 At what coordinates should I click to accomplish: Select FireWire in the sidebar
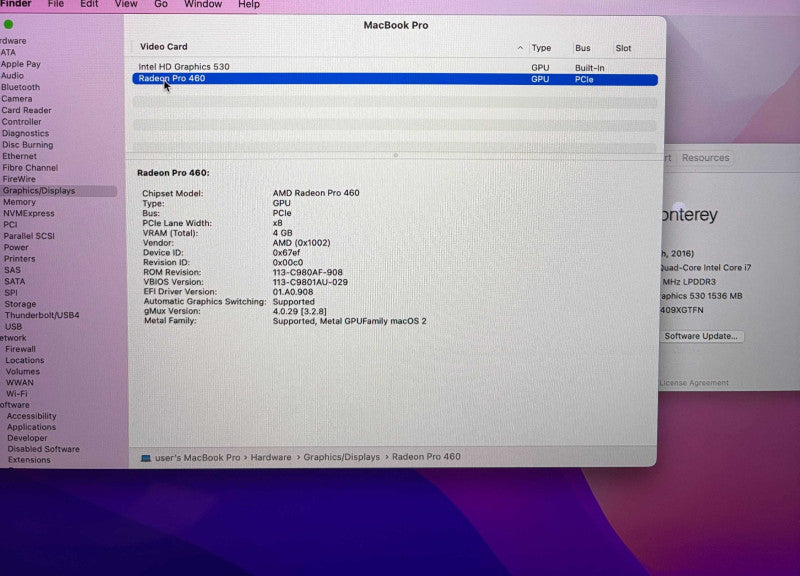pyautogui.click(x=19, y=179)
